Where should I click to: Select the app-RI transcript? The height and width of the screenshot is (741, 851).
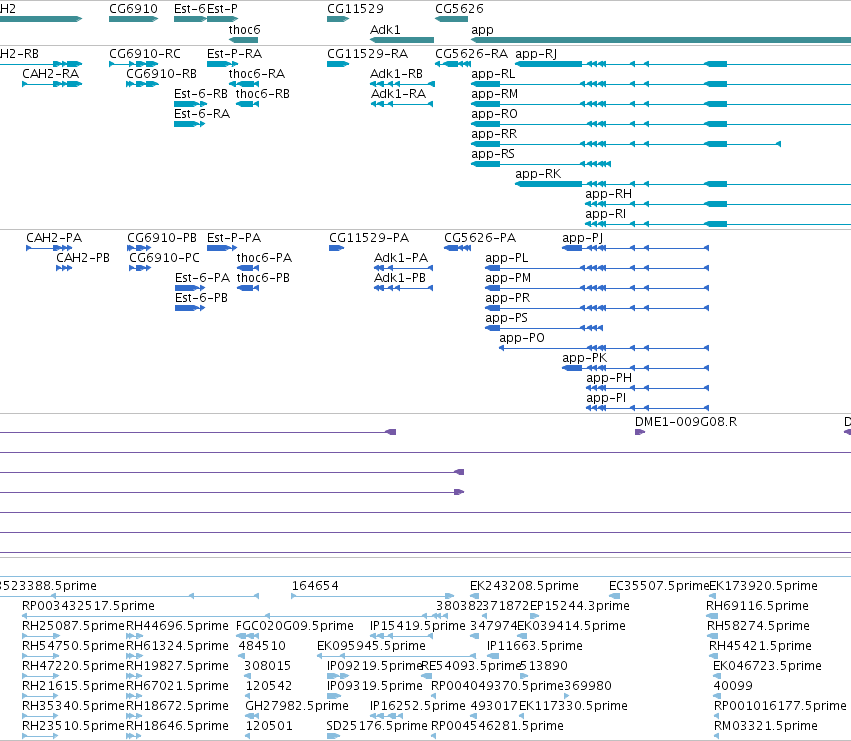pyautogui.click(x=606, y=214)
